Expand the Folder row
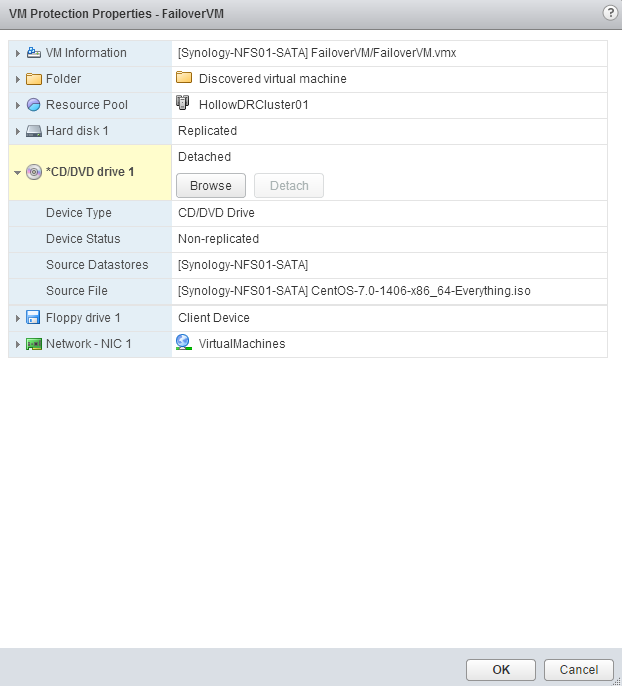Image resolution: width=622 pixels, height=686 pixels. (18, 79)
